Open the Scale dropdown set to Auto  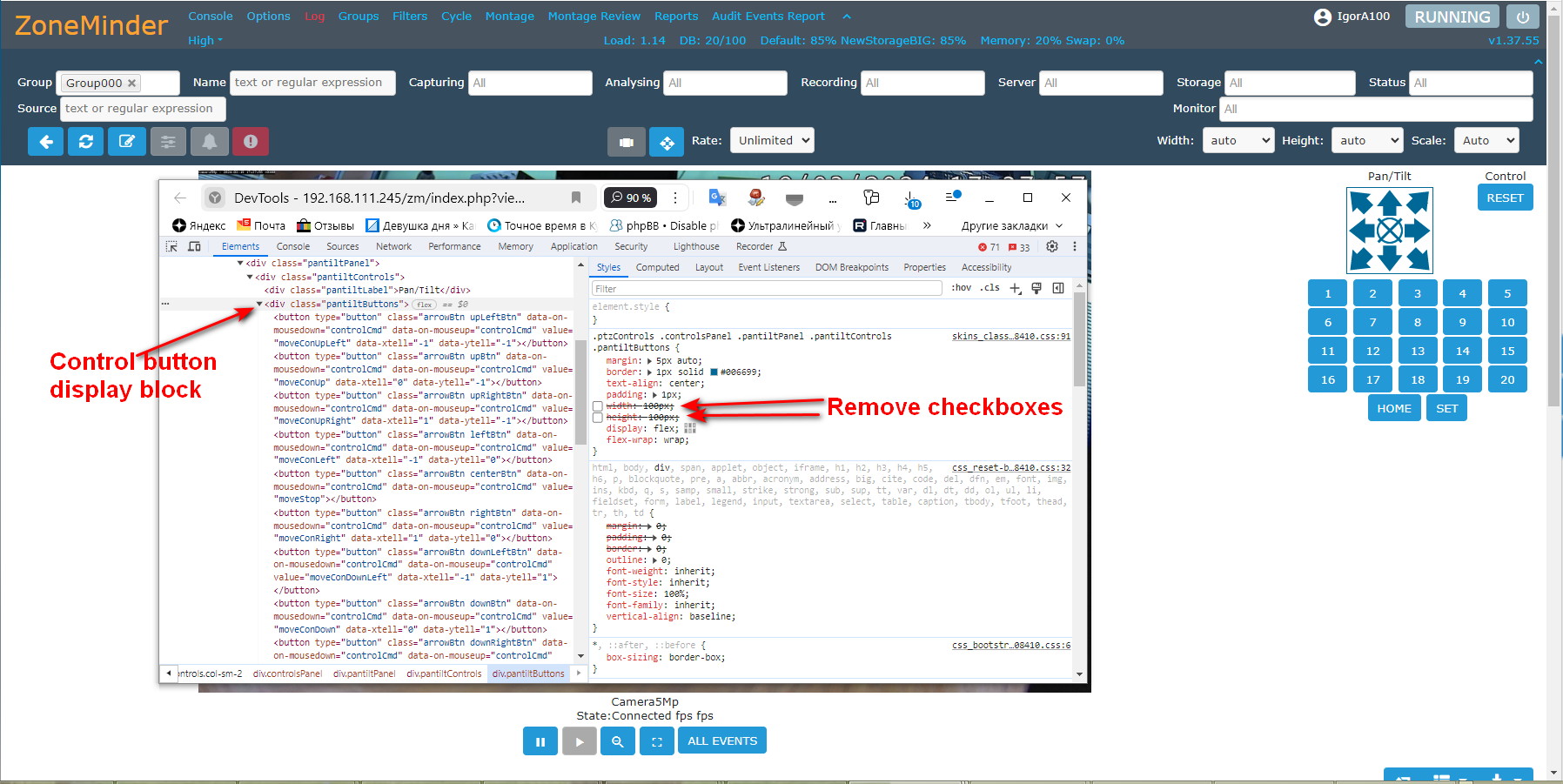click(x=1486, y=140)
